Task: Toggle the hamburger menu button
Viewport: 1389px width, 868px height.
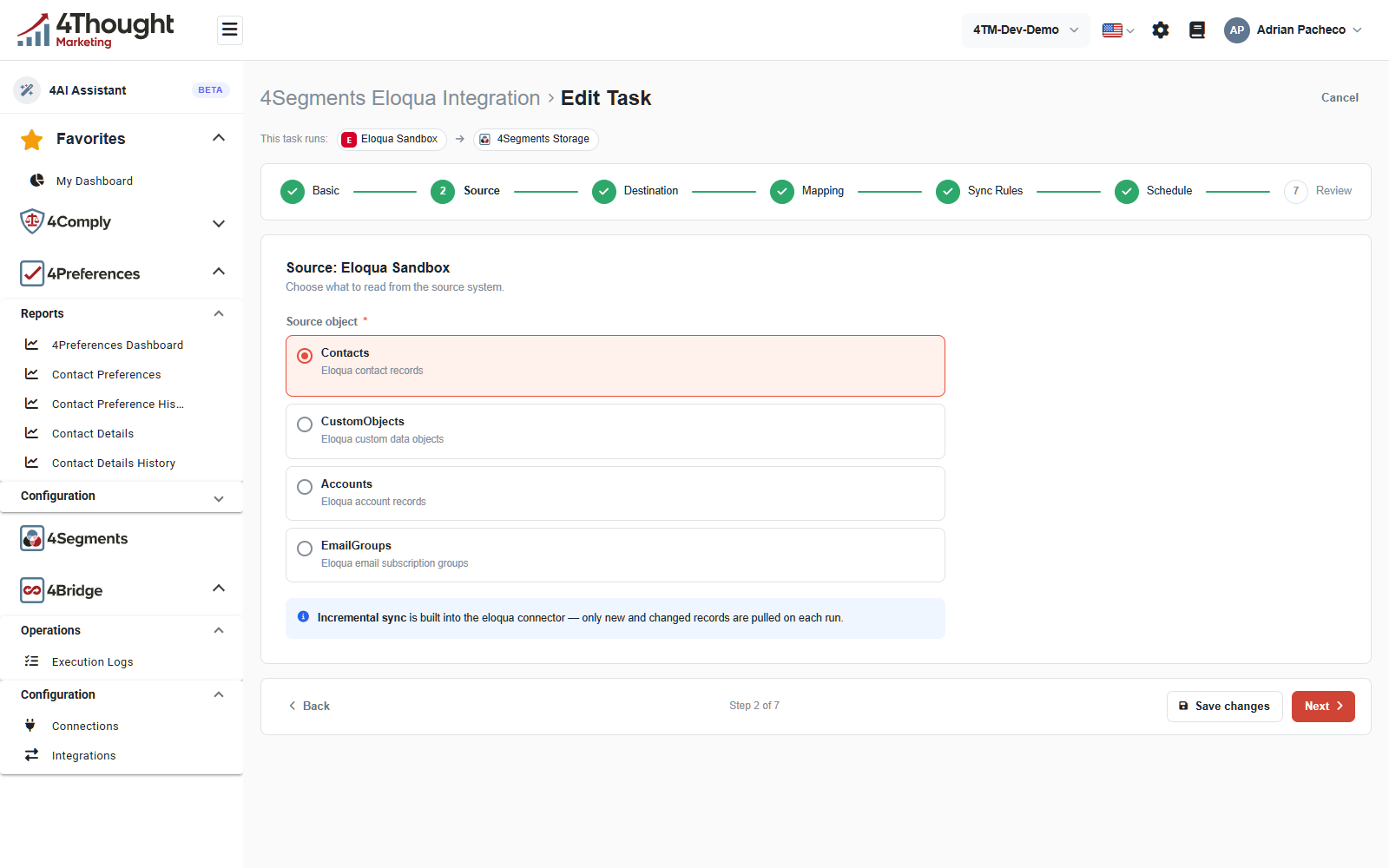Action: tap(230, 30)
